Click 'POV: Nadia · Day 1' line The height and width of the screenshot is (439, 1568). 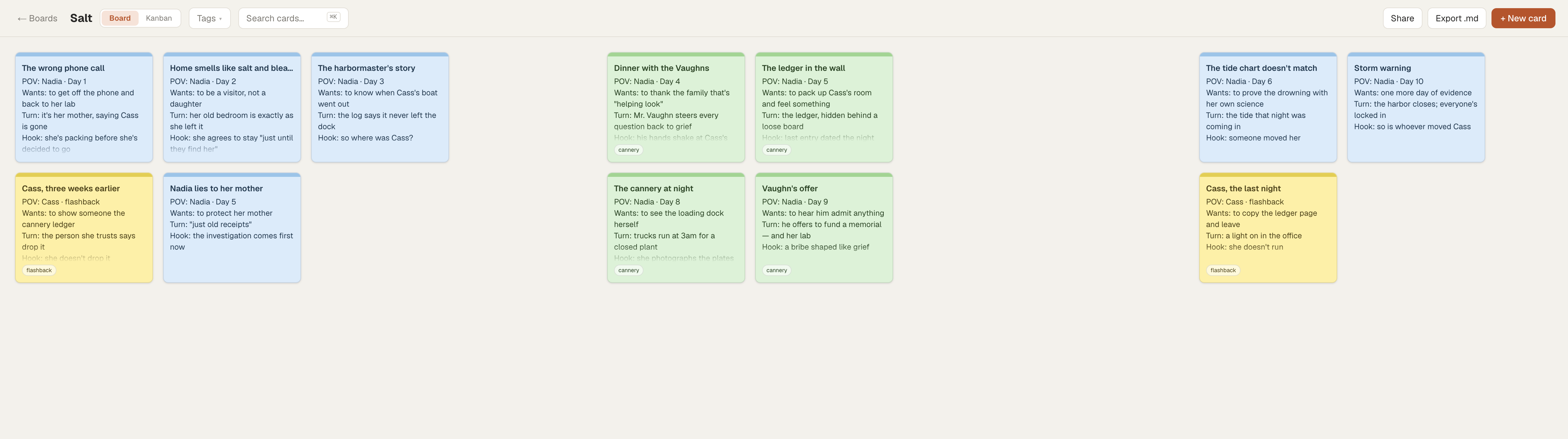tap(54, 82)
